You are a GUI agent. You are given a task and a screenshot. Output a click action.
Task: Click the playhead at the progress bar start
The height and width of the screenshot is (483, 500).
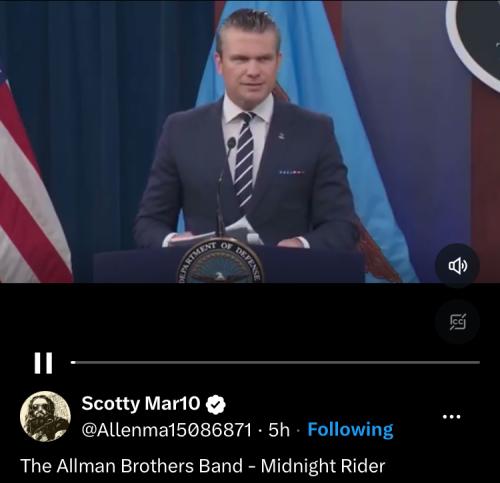tap(73, 362)
